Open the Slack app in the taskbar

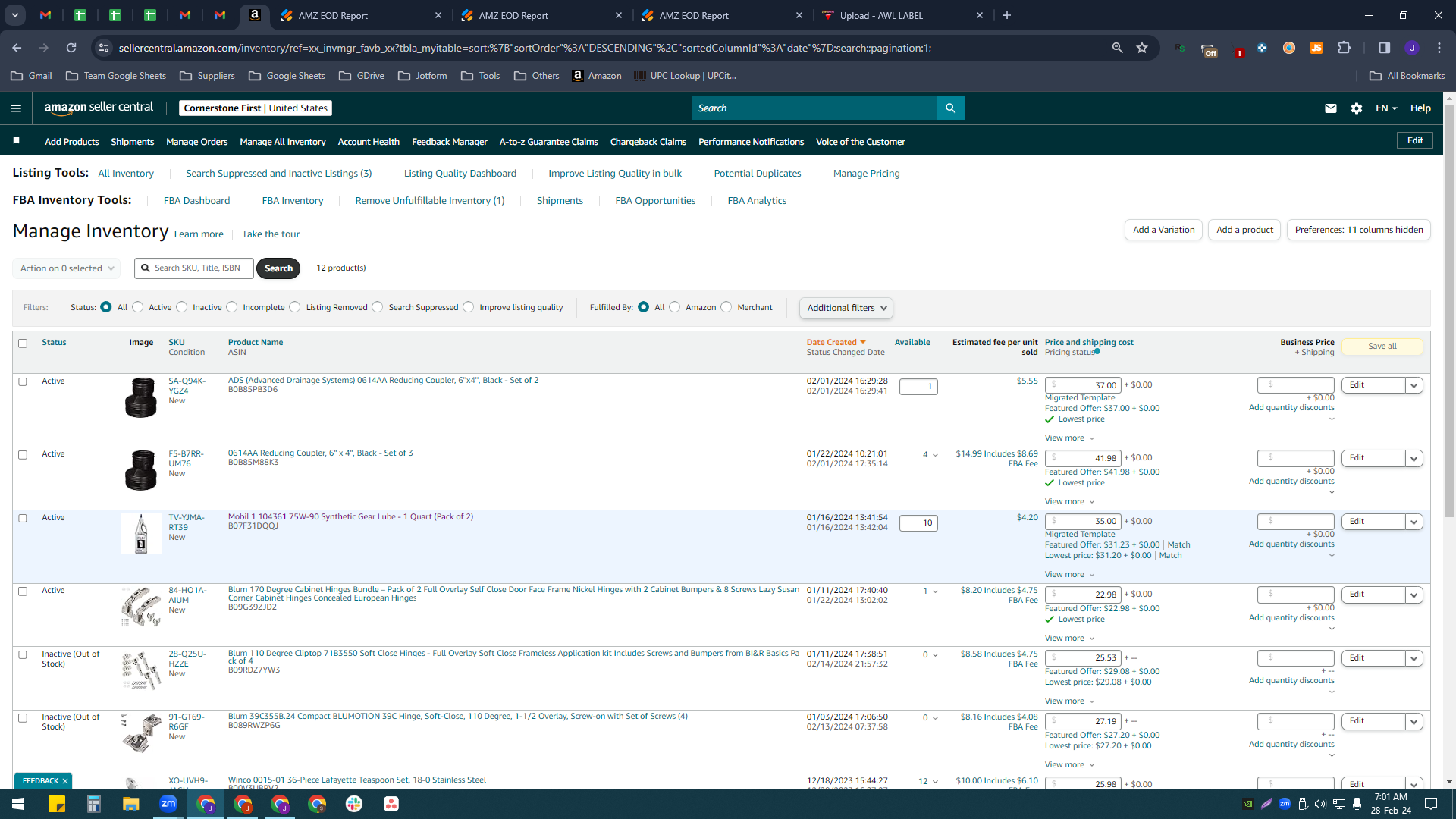(x=354, y=804)
